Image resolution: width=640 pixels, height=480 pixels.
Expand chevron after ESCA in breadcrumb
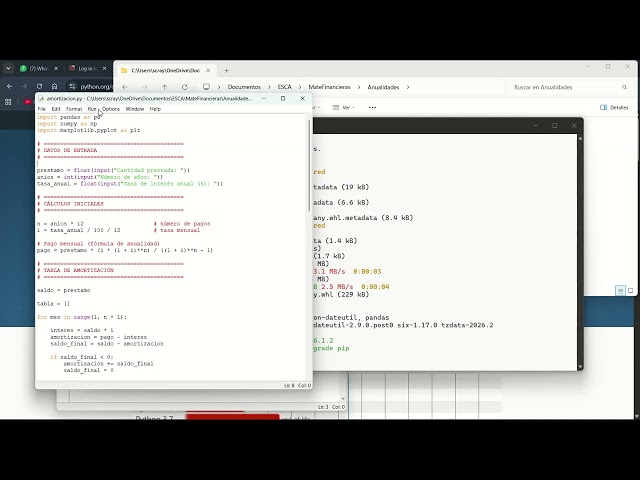pyautogui.click(x=300, y=87)
